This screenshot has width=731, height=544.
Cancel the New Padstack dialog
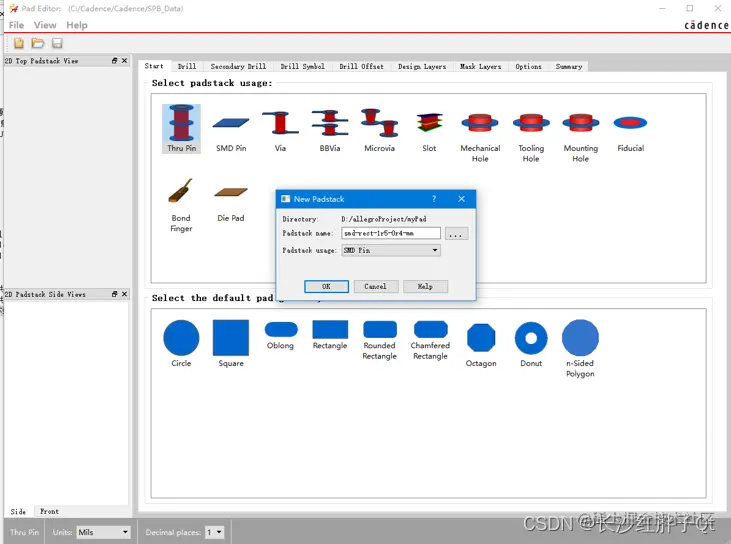[x=376, y=287]
